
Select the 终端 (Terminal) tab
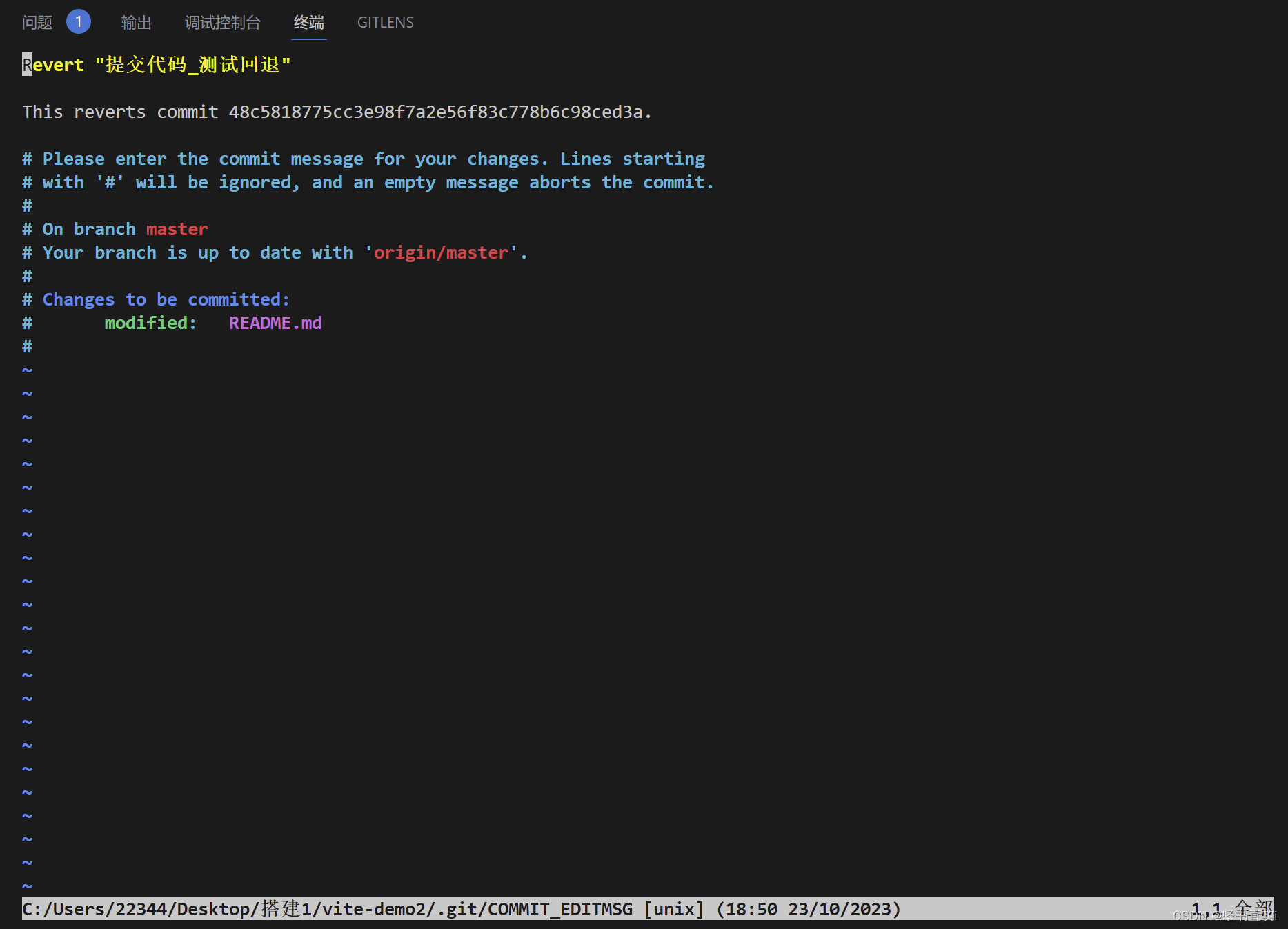(x=309, y=23)
